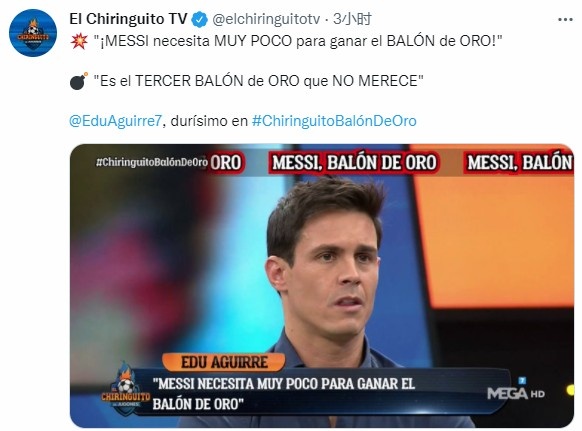
Task: Click the center MESSI, BALÓN DE ORO banner
Action: pos(354,163)
